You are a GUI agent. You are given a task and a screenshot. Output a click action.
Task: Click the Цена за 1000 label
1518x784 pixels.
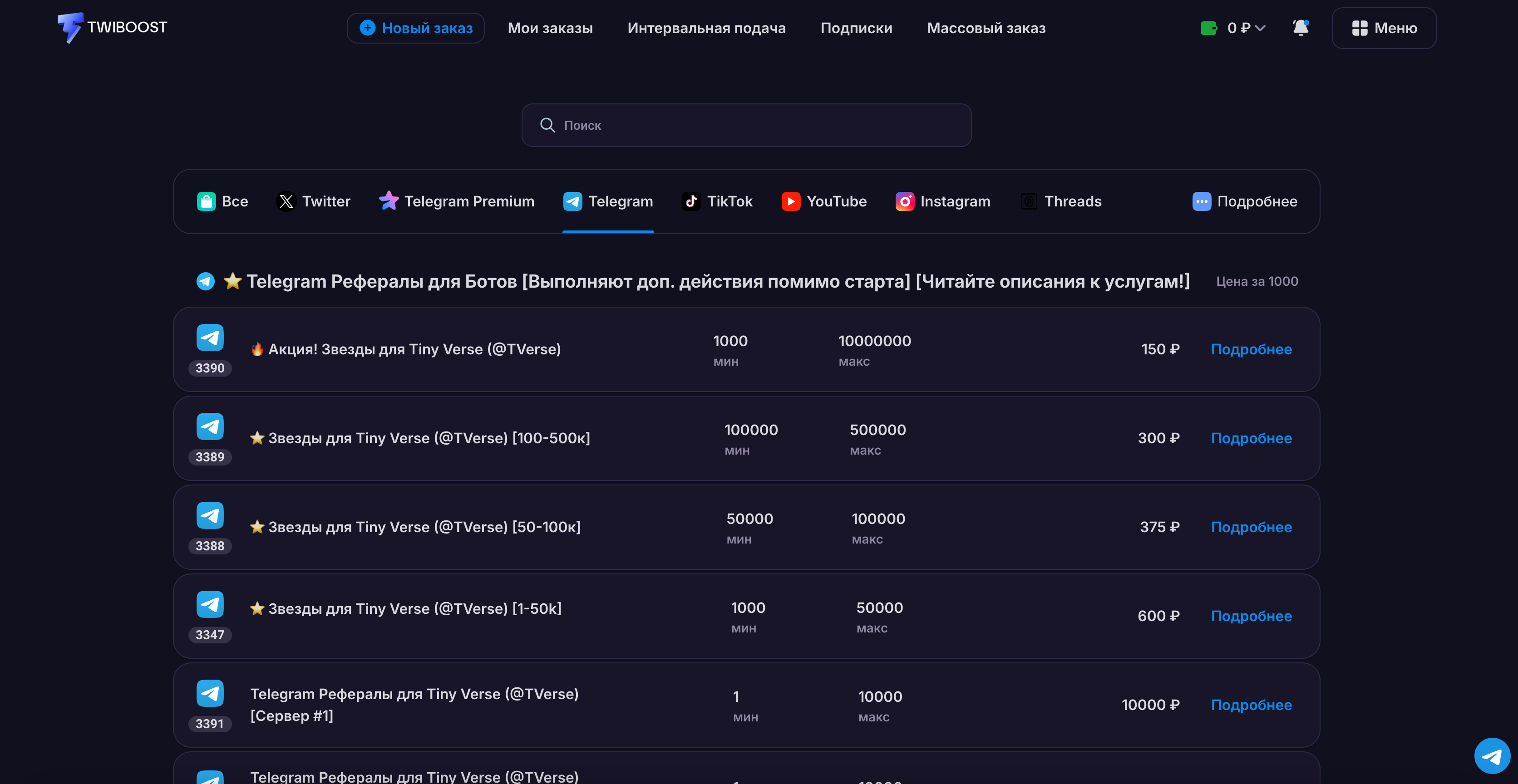1257,282
